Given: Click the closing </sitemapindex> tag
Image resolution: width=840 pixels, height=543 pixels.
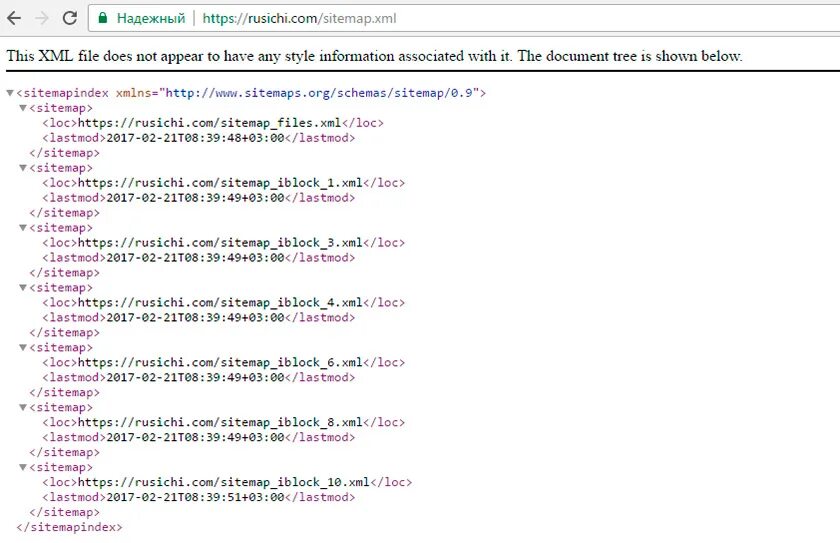Looking at the screenshot, I should 69,527.
